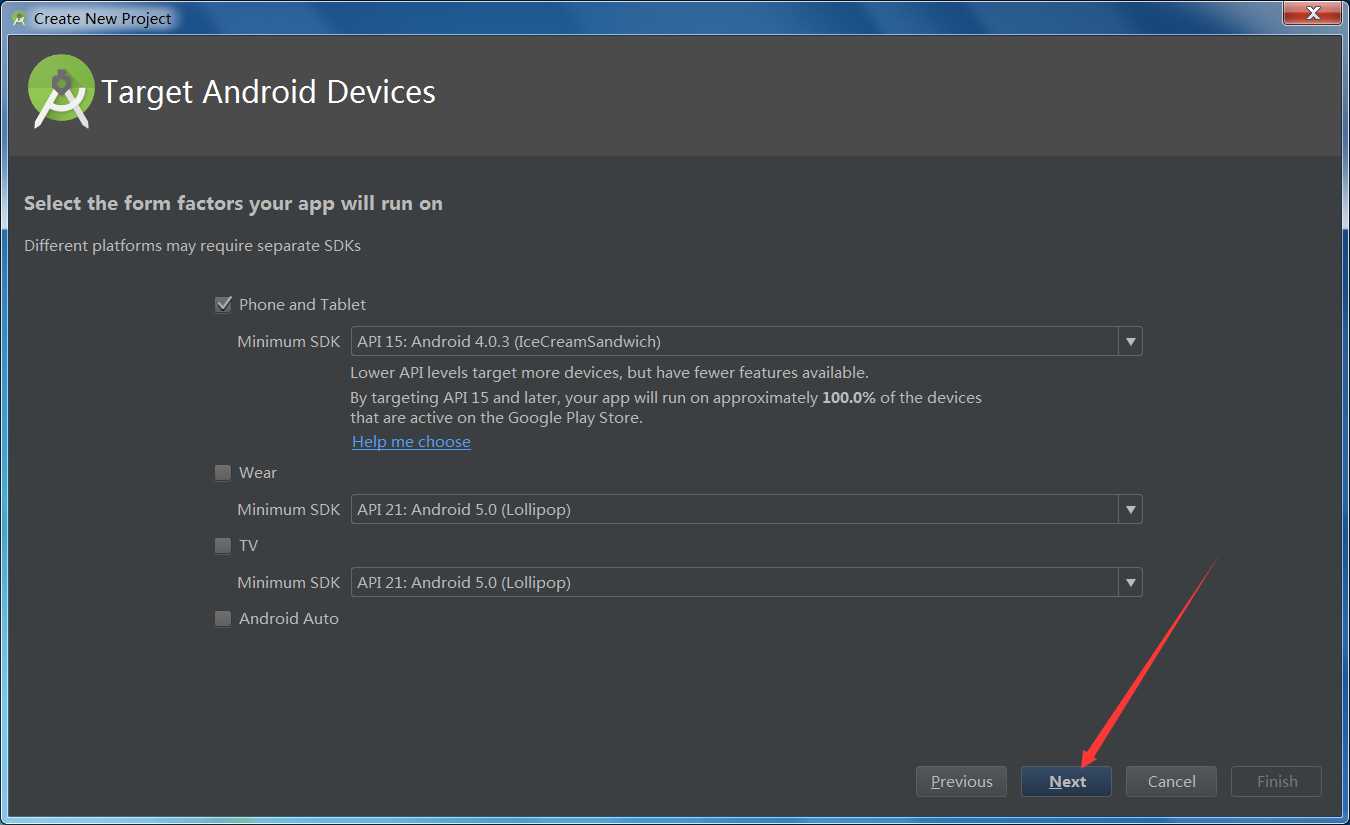Screen dimensions: 1350x825
Task: Uncheck the Phone and Tablet checkbox
Action: coord(223,305)
